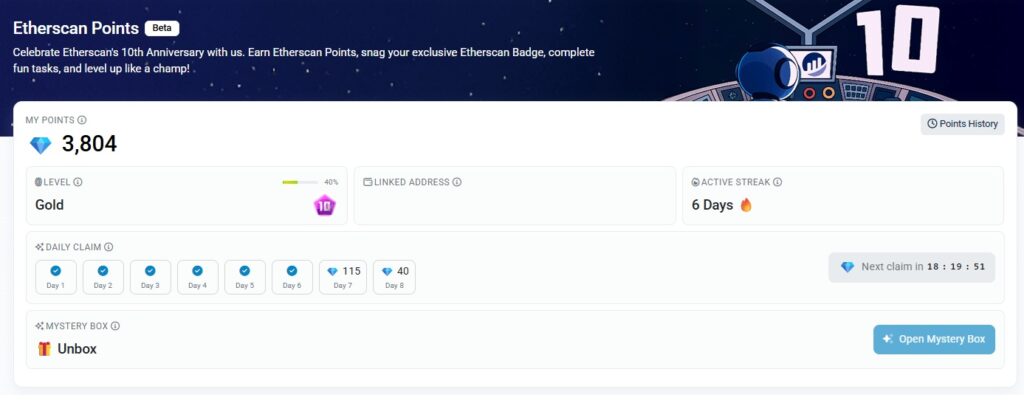
Task: Open Points History
Action: click(x=963, y=124)
